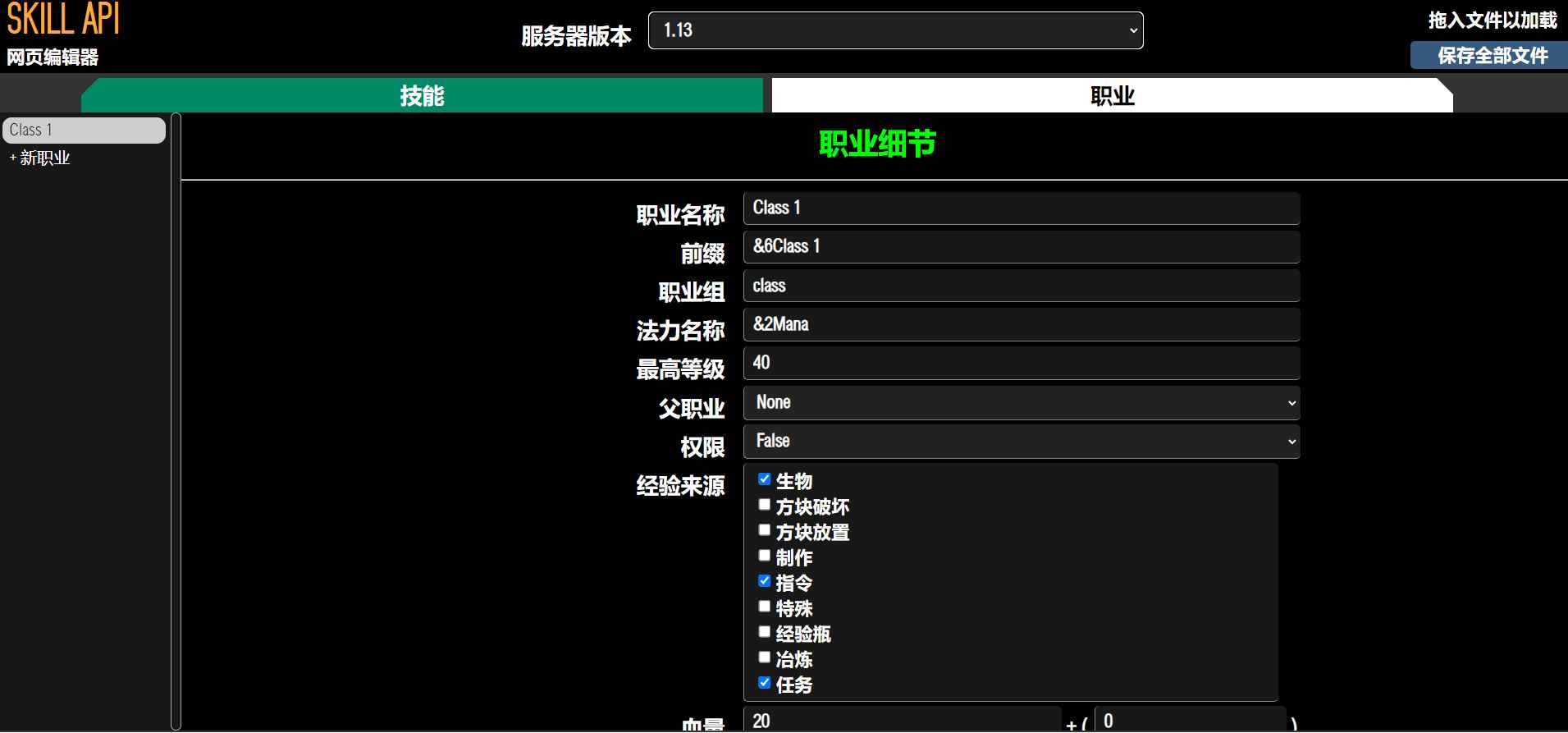Uncheck the 生物 checkbox
Screen dimensions: 1568x733
coord(765,479)
